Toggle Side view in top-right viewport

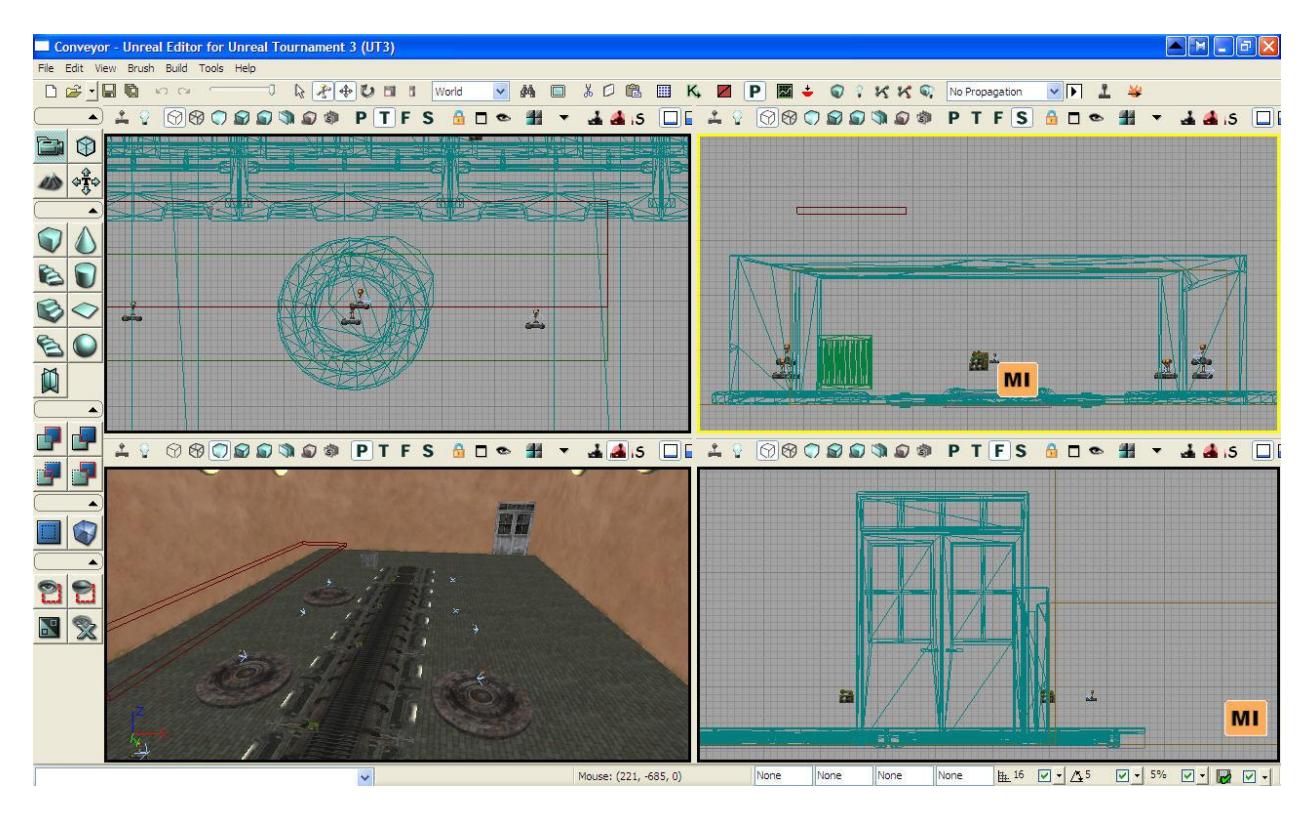coord(1022,118)
